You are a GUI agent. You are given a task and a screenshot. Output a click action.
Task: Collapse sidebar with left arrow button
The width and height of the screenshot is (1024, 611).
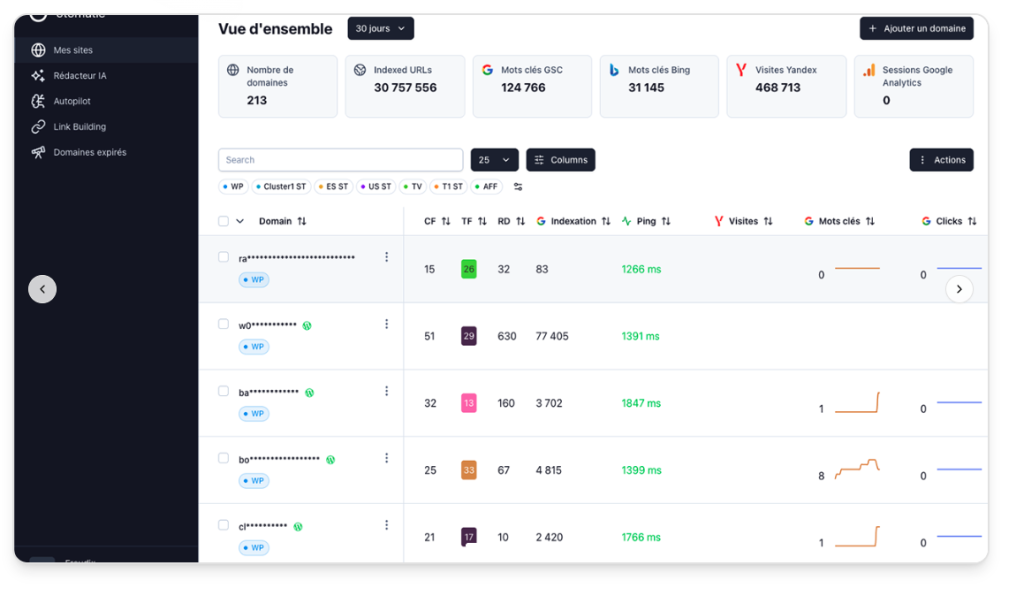[42, 289]
